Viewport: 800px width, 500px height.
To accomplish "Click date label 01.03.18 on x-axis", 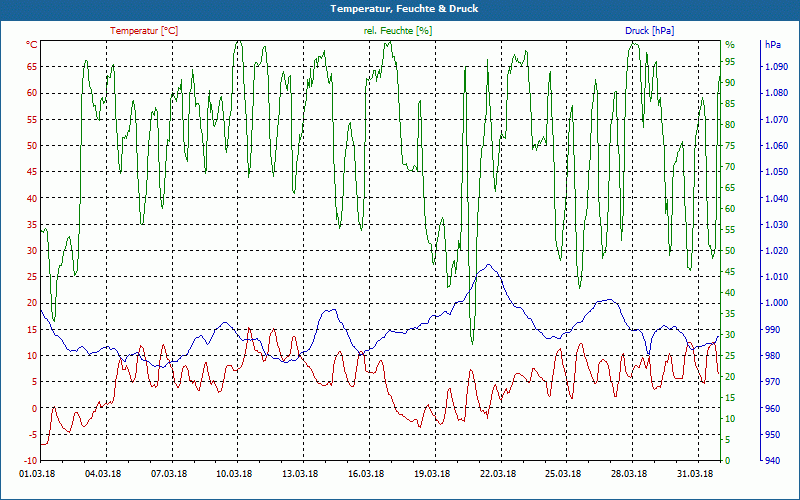I will click(x=37, y=473).
